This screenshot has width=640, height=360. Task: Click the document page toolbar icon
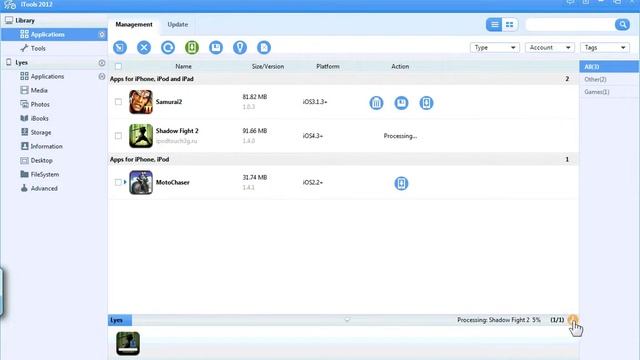(x=264, y=47)
